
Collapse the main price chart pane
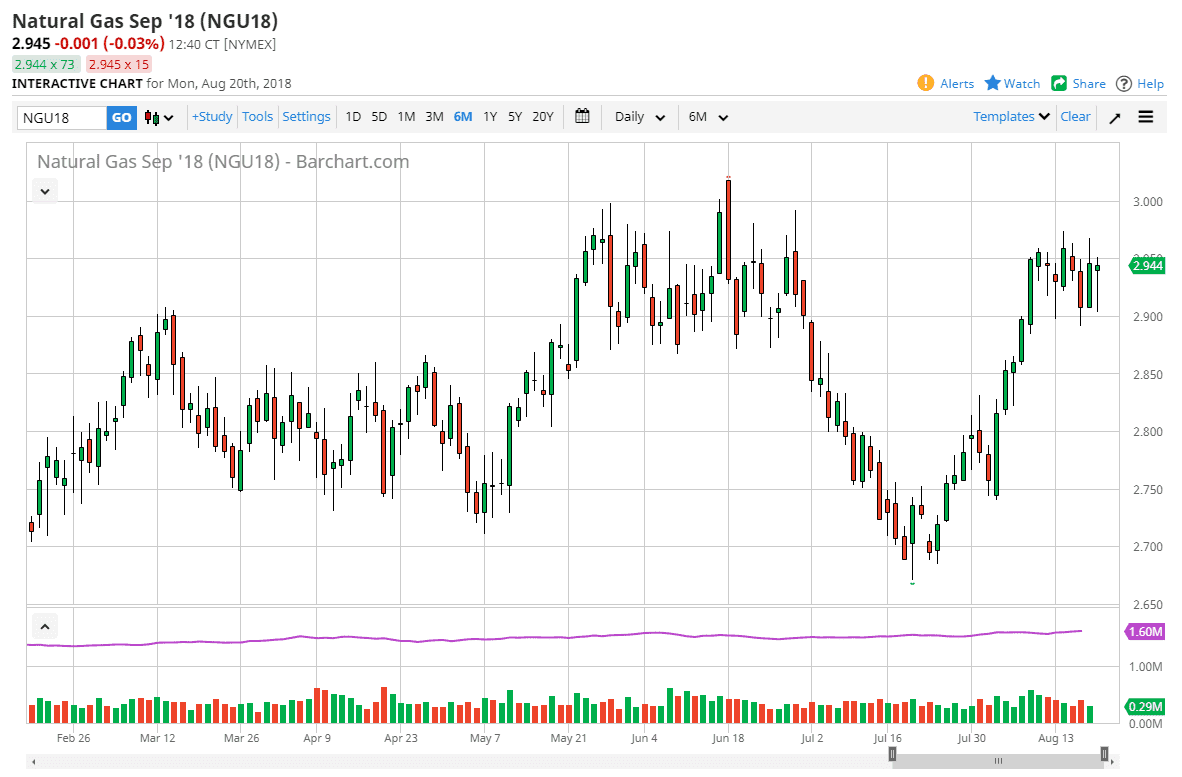coord(44,191)
